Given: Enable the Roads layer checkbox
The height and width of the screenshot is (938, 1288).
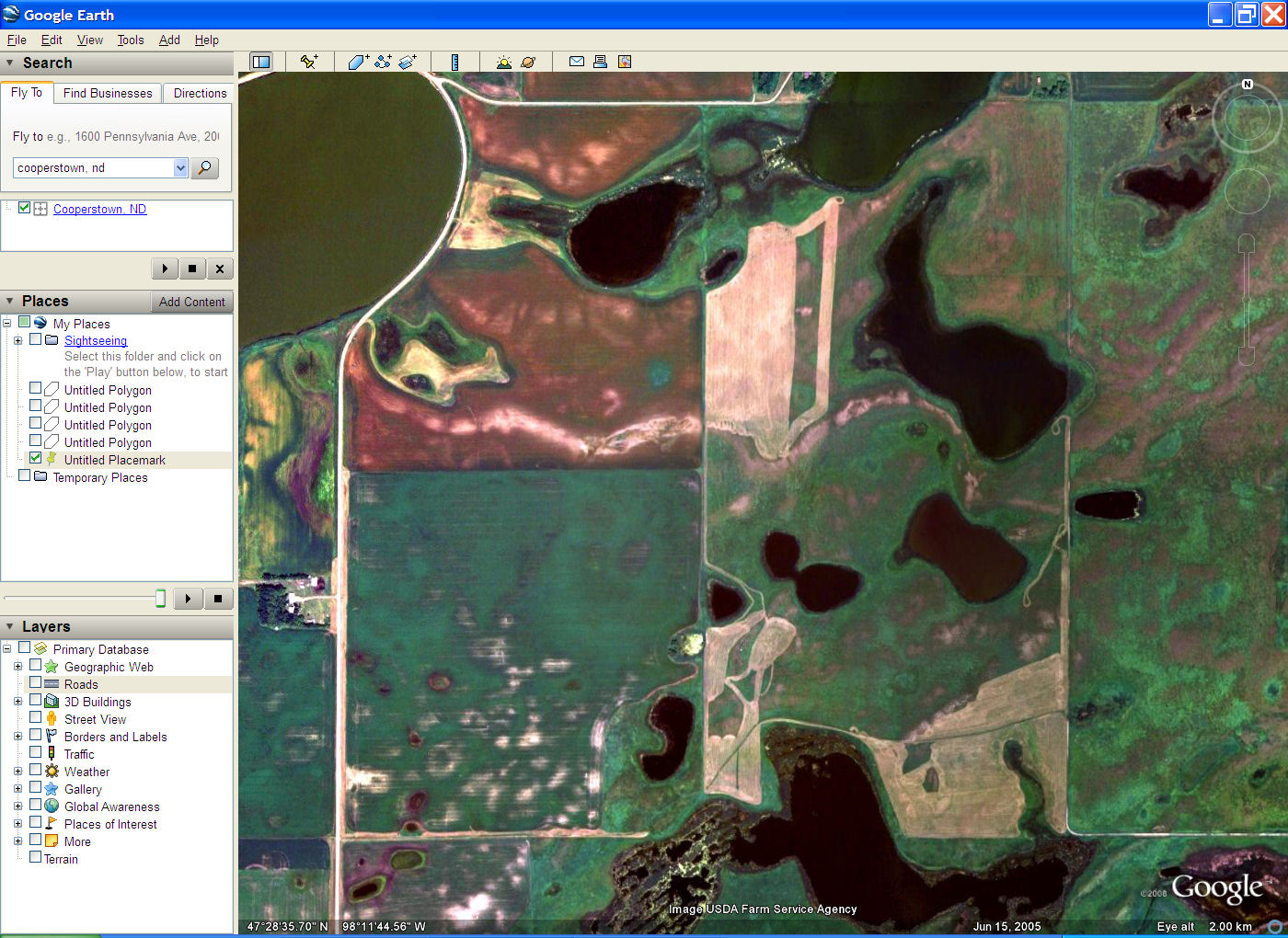Looking at the screenshot, I should pyautogui.click(x=35, y=683).
